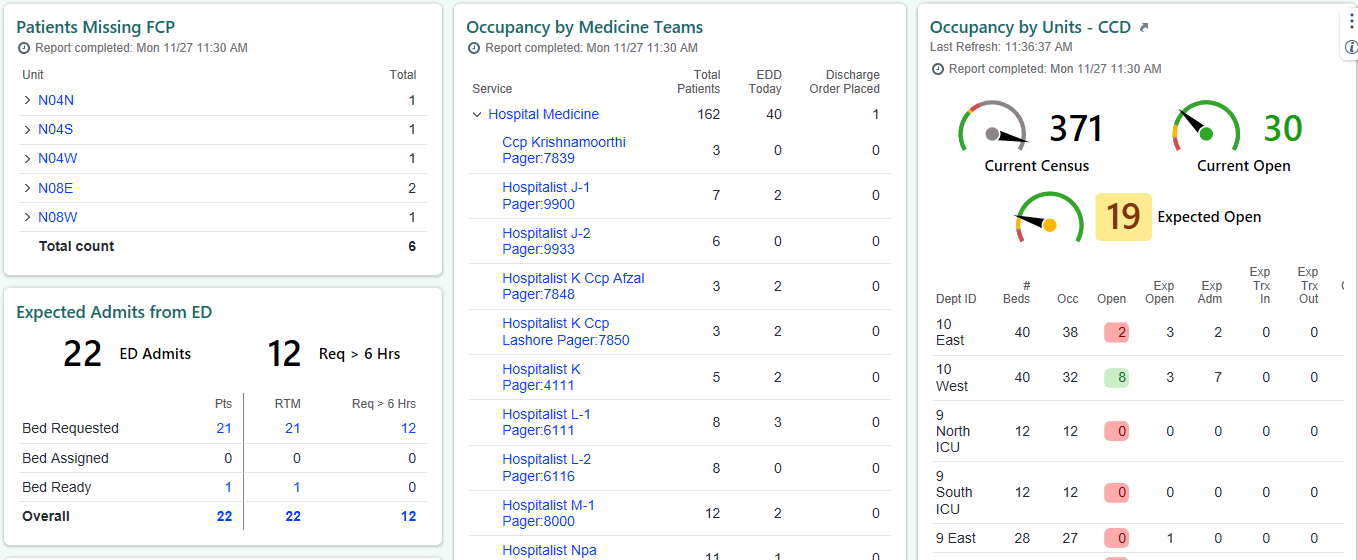Open Ccp Krishnamoorthi Pager:7839 link
1358x560 pixels.
click(x=563, y=150)
